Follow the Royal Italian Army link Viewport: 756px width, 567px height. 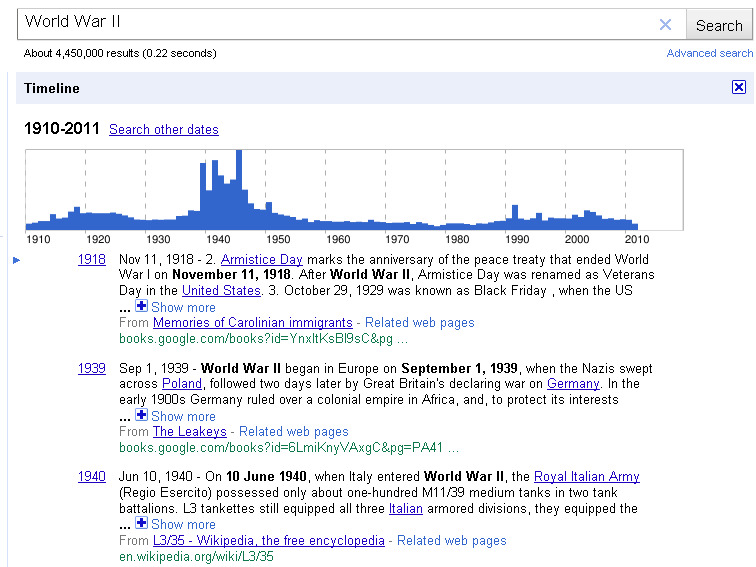coord(586,477)
